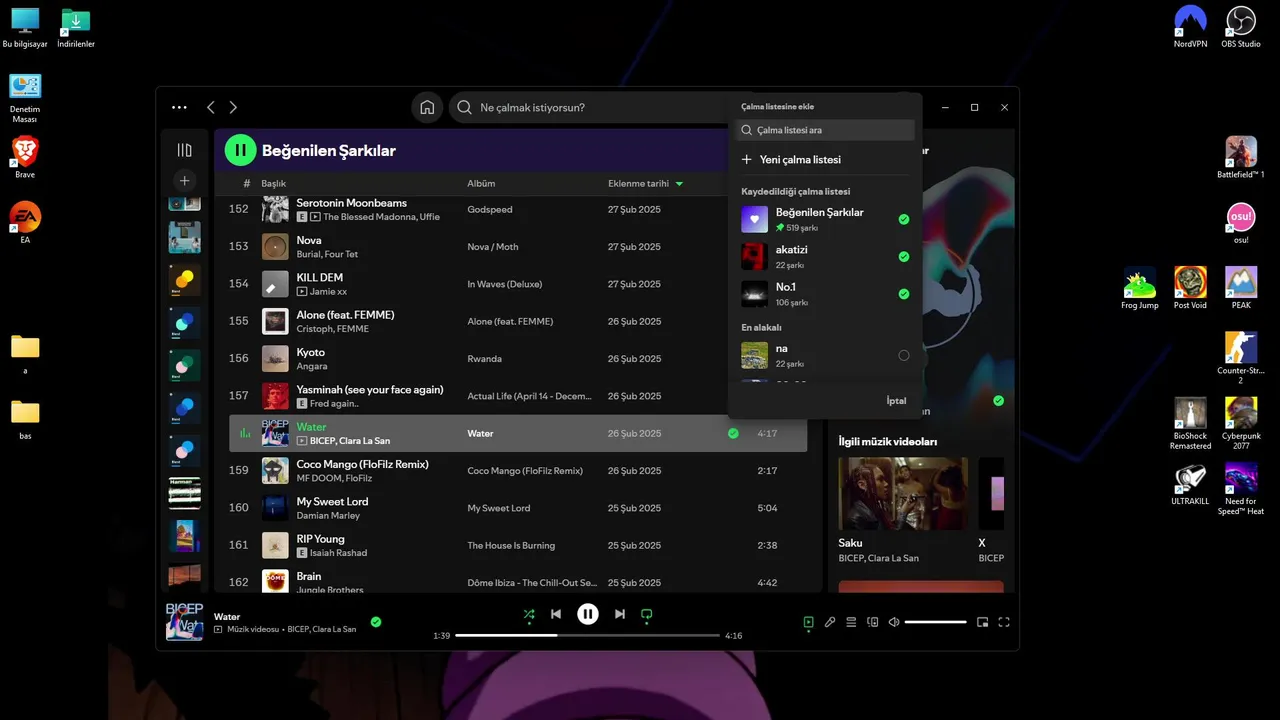Click the 'Ne çalmak istiyorsun?' search field
This screenshot has height=720, width=1280.
coord(590,107)
